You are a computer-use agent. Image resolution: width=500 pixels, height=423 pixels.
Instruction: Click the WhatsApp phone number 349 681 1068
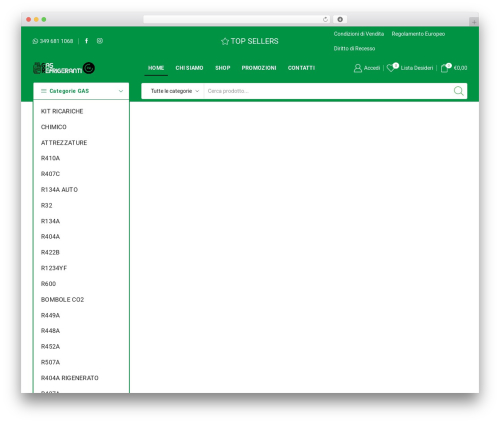[53, 41]
